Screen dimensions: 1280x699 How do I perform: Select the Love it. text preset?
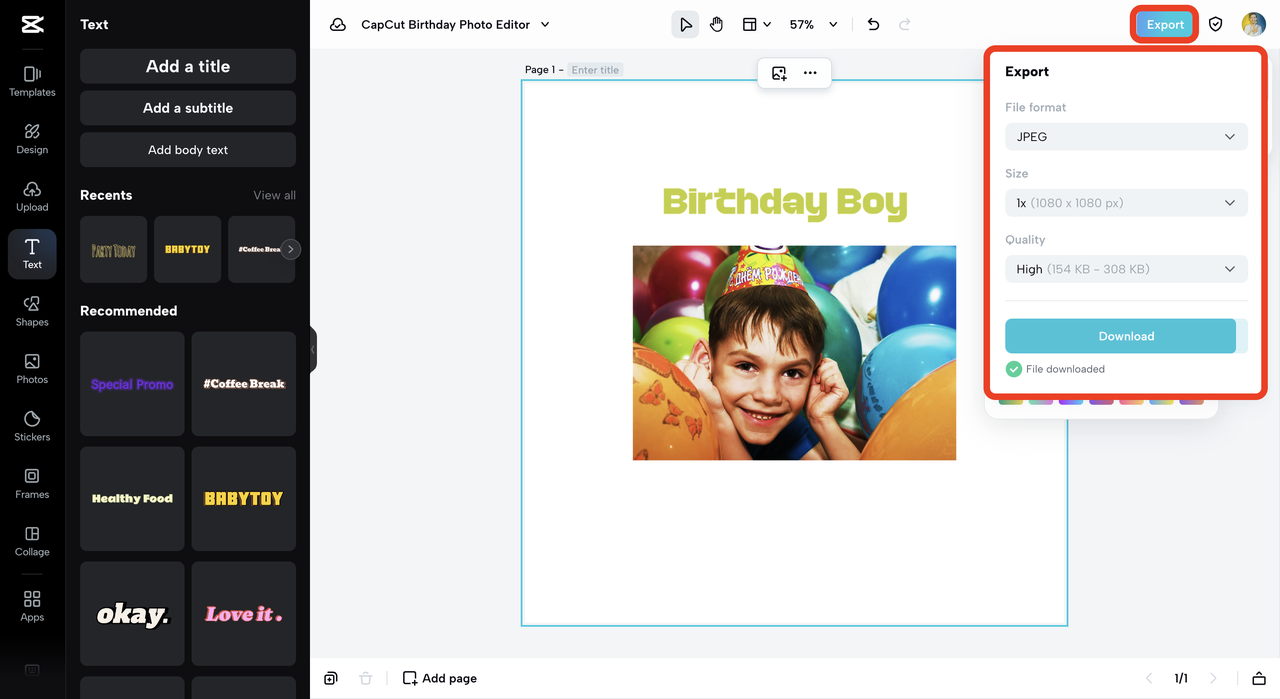point(244,614)
